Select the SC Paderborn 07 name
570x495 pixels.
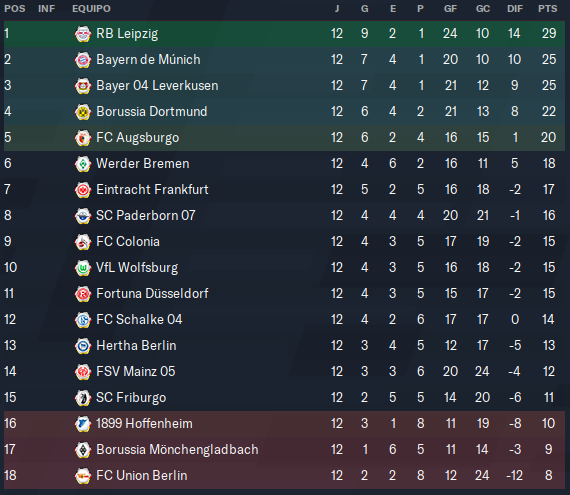[145, 216]
